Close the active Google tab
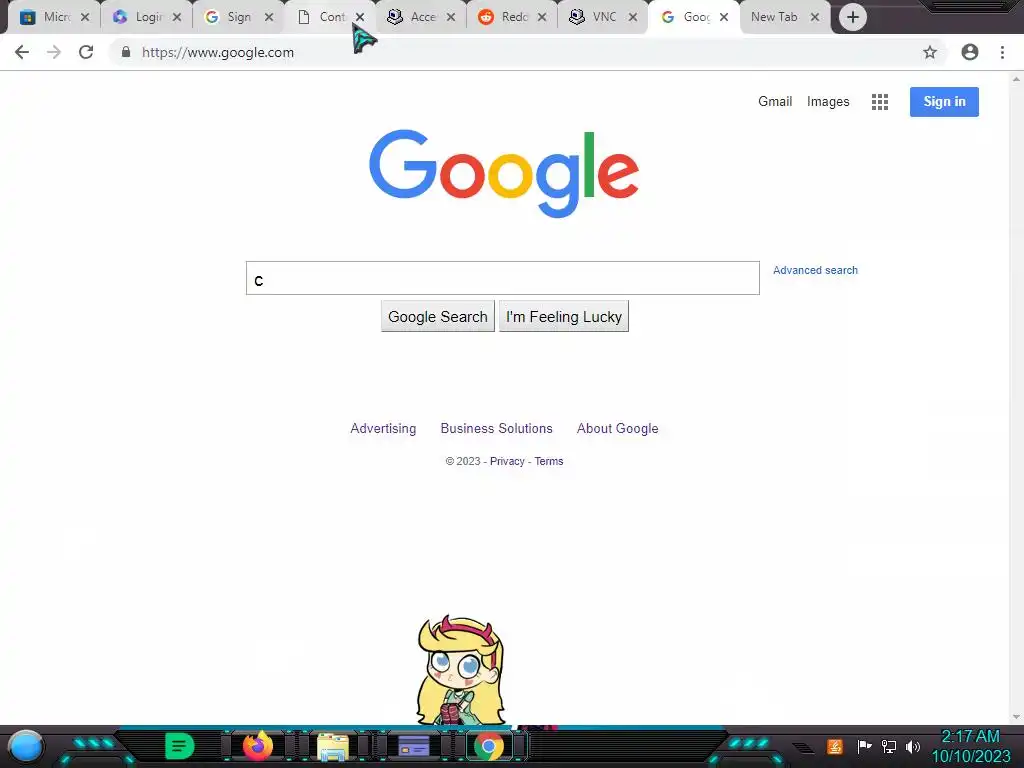This screenshot has width=1024, height=768. pos(724,18)
